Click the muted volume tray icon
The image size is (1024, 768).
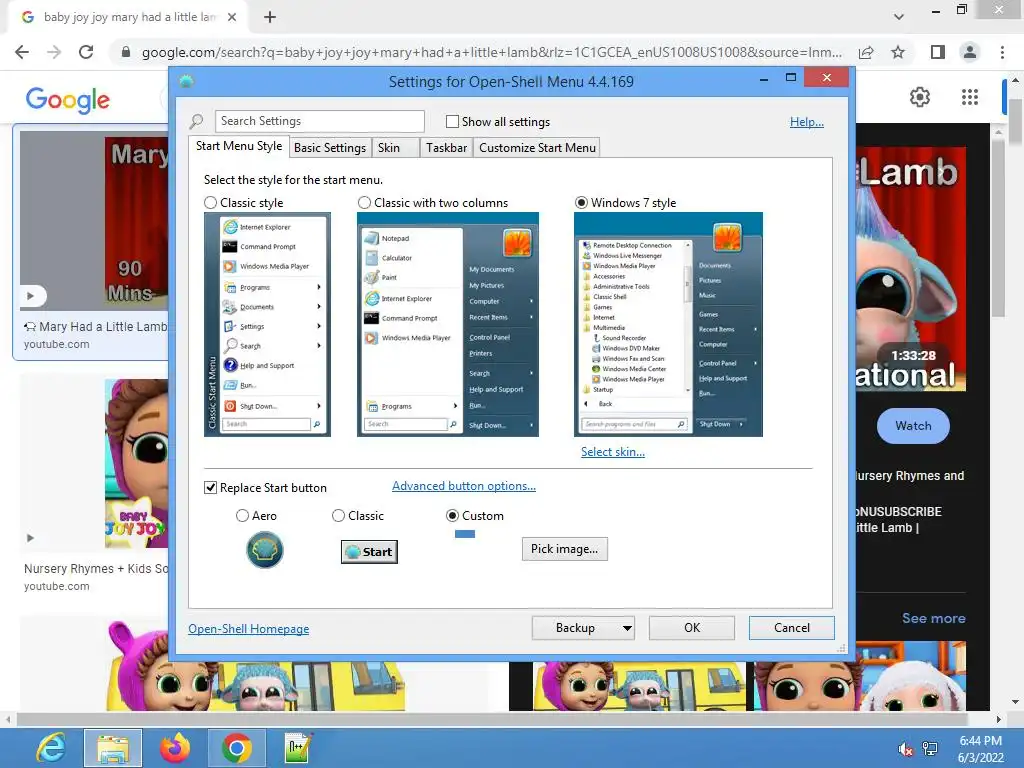click(905, 749)
